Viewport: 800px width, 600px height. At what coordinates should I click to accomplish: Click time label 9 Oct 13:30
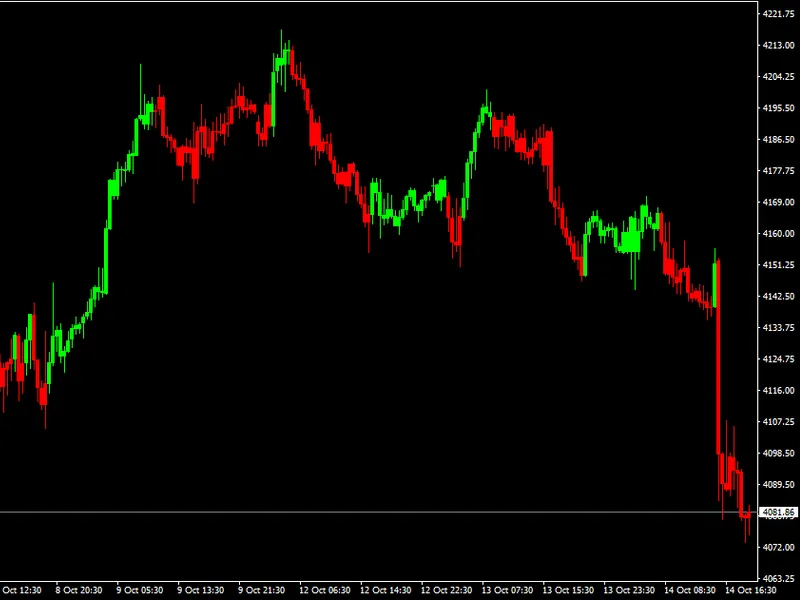click(201, 590)
